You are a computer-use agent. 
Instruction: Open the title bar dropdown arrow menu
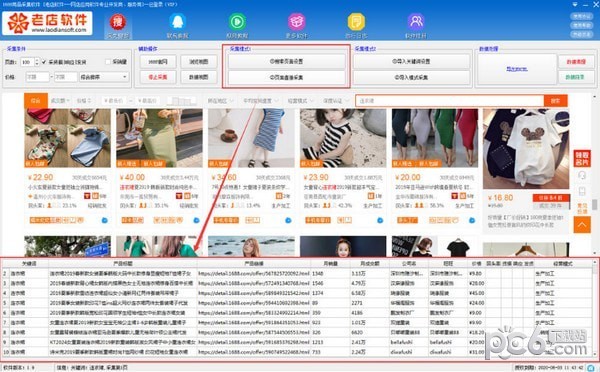point(575,4)
